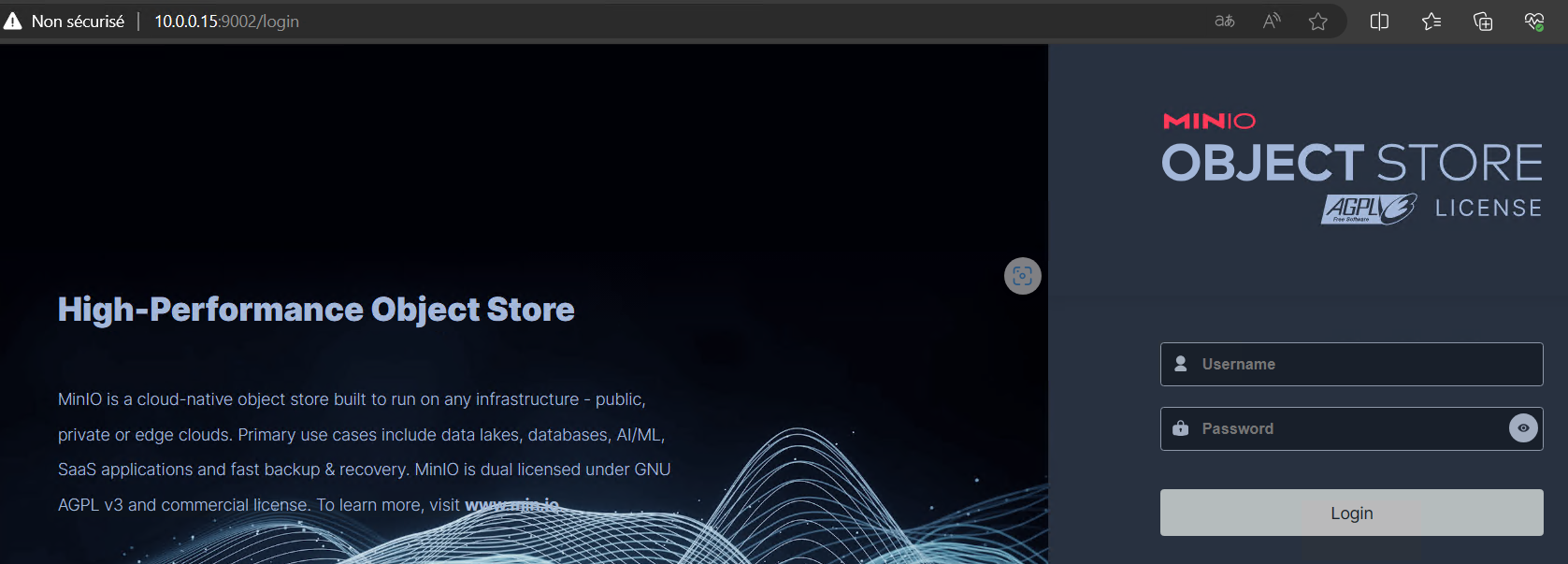Add page to favorites with star icon

1318,21
